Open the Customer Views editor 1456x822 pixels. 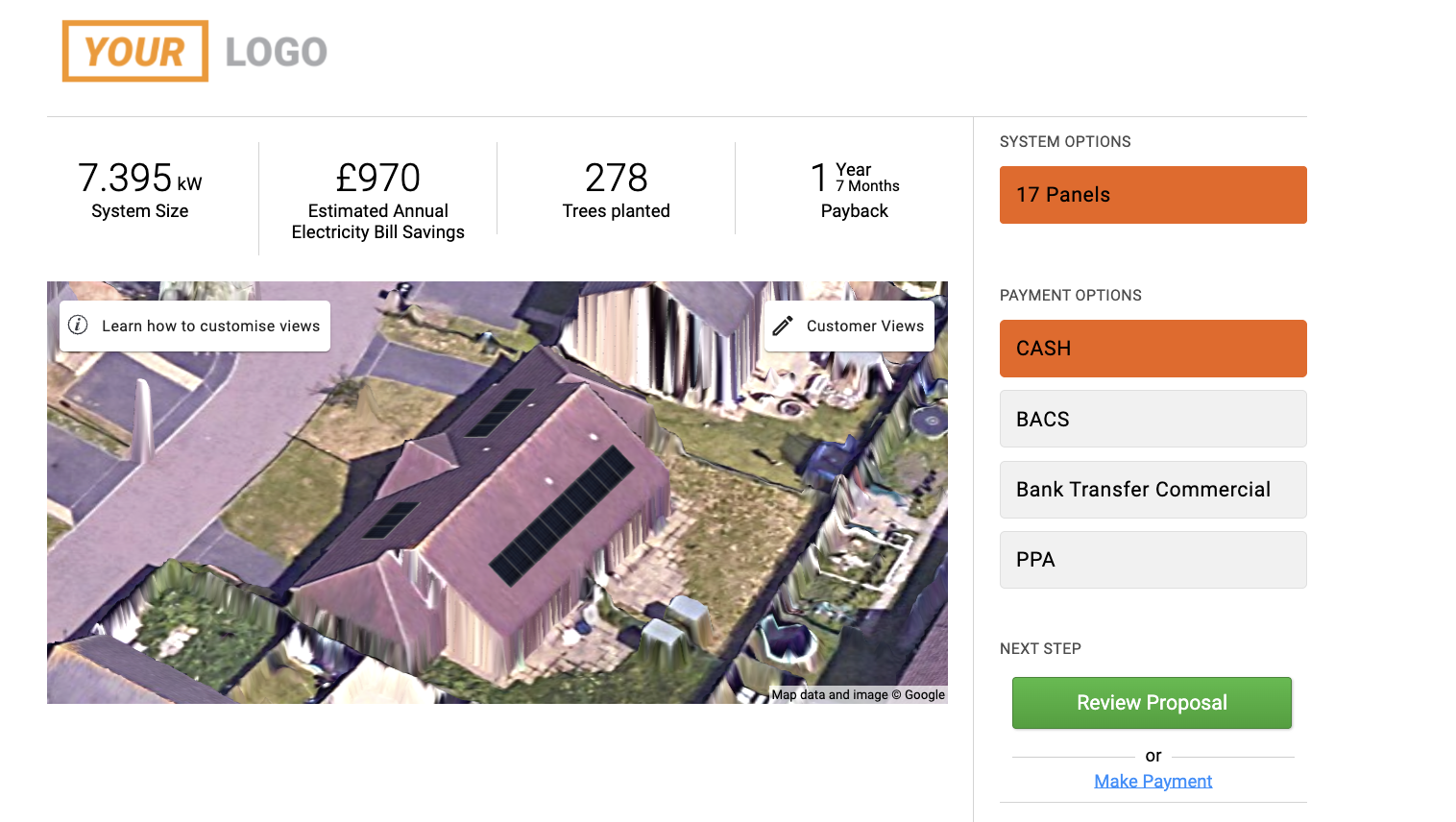tap(849, 326)
